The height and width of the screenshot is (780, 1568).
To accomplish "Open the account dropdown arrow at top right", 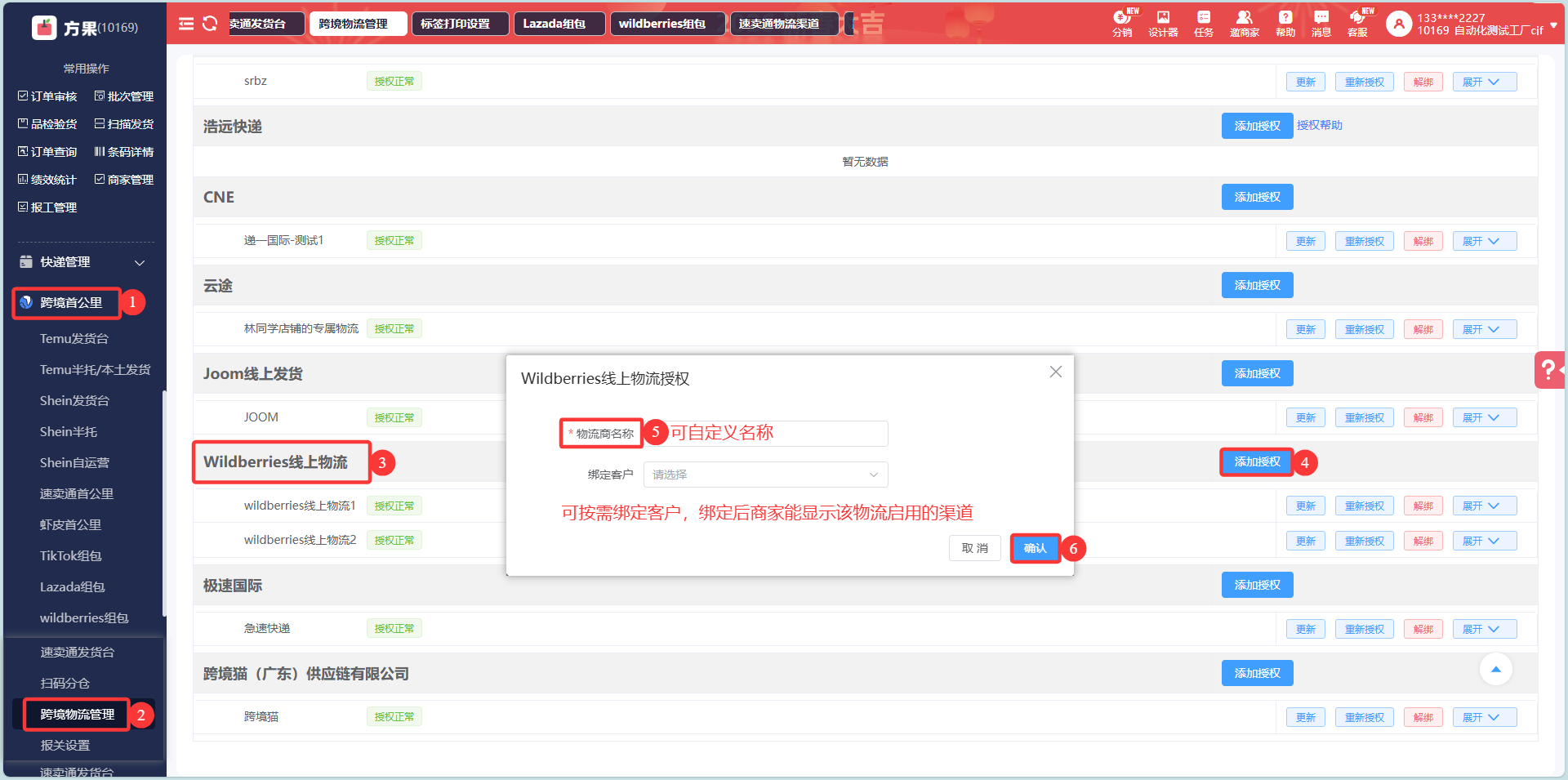I will point(1553,25).
